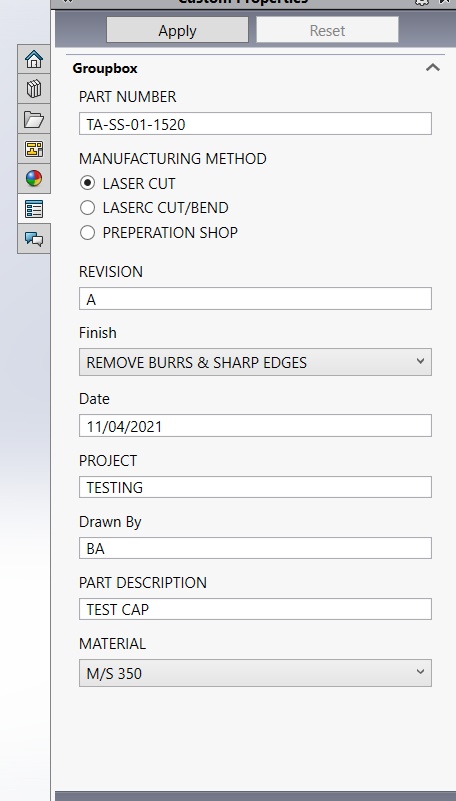Open the Finish dropdown list

coord(255,362)
